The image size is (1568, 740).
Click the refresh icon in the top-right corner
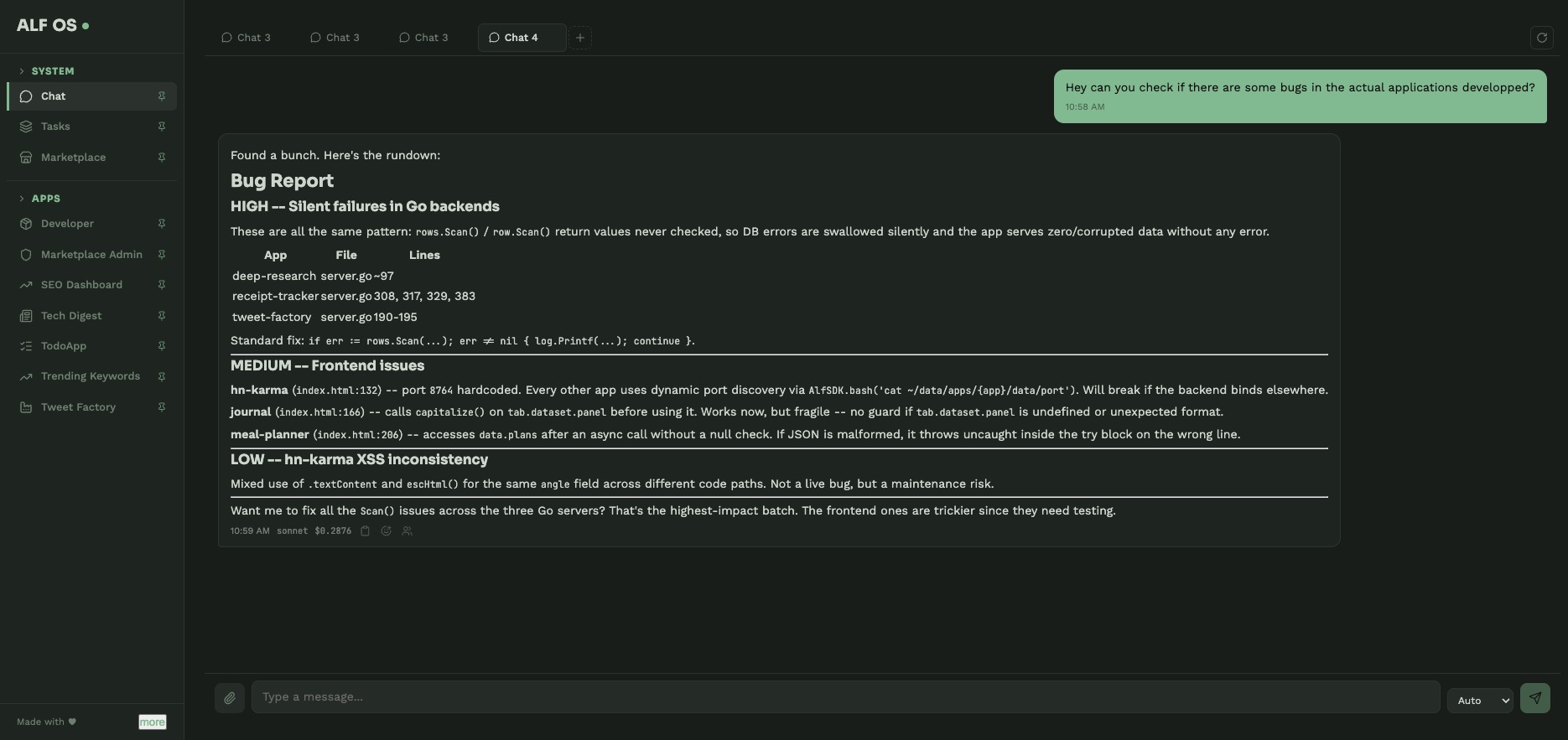(1541, 38)
